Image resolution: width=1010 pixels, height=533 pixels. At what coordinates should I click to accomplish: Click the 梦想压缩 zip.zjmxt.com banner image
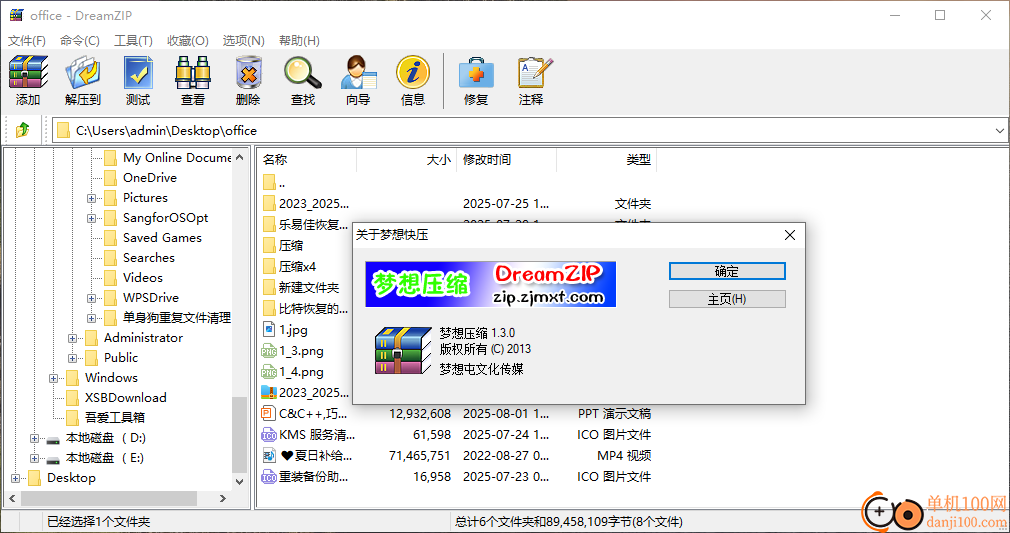click(x=490, y=284)
